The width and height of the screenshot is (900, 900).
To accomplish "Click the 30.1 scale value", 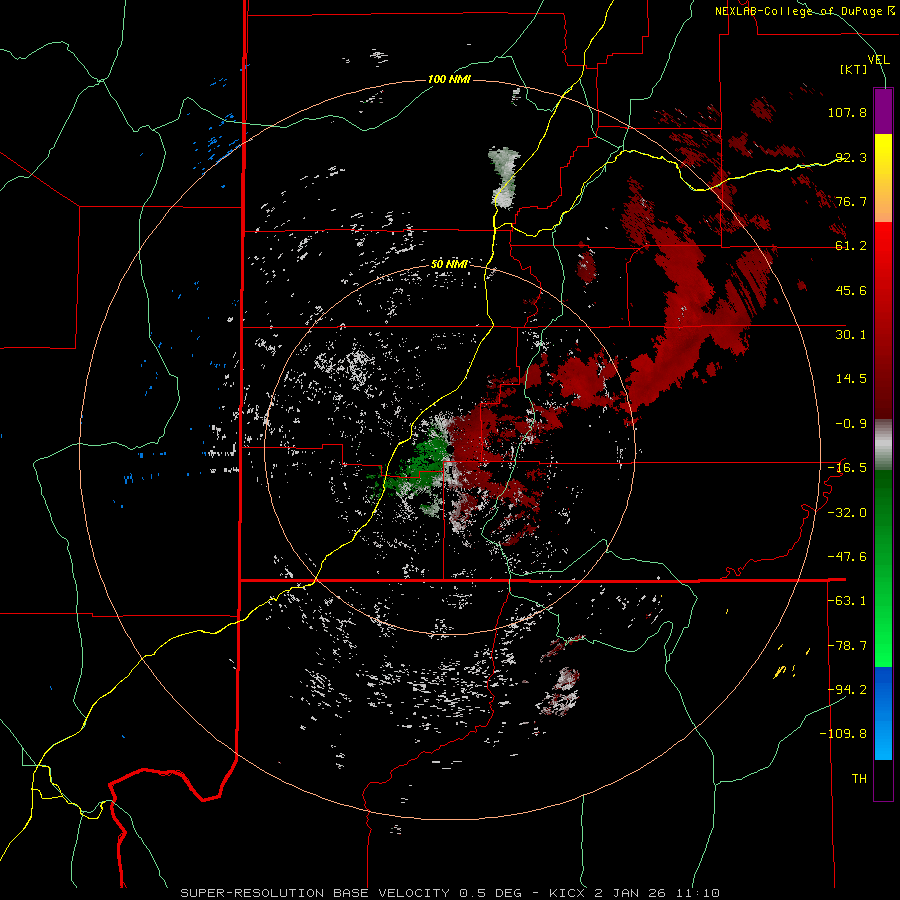I will click(x=851, y=335).
